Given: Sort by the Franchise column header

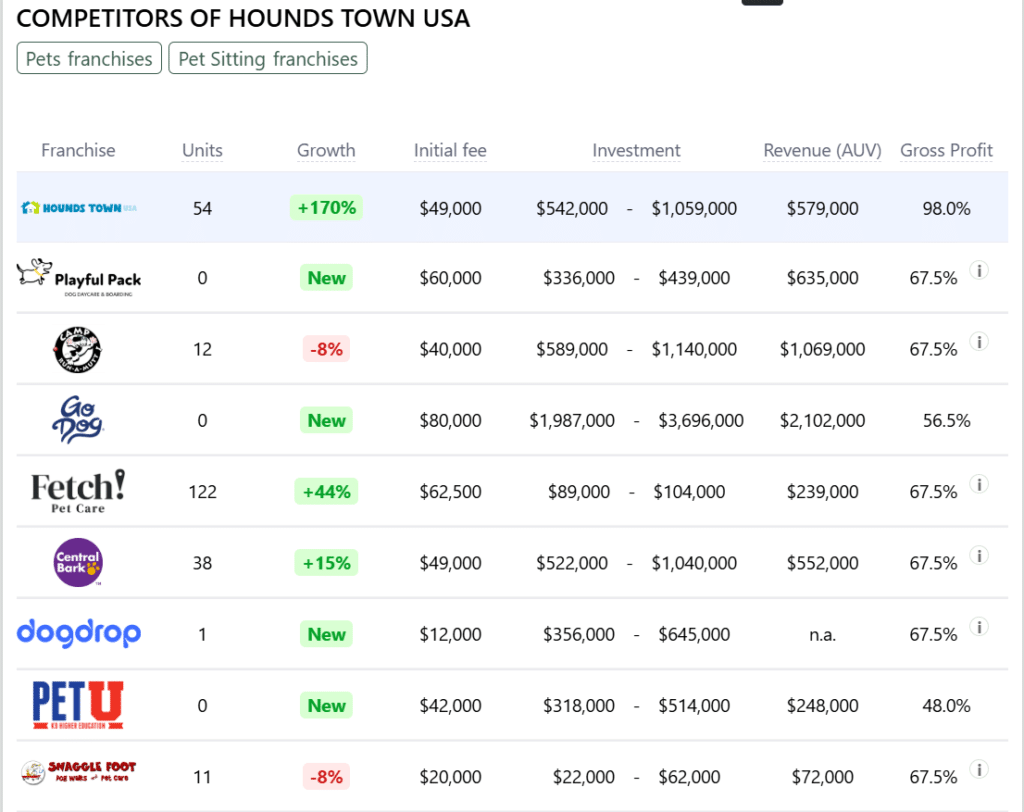Looking at the screenshot, I should (78, 150).
